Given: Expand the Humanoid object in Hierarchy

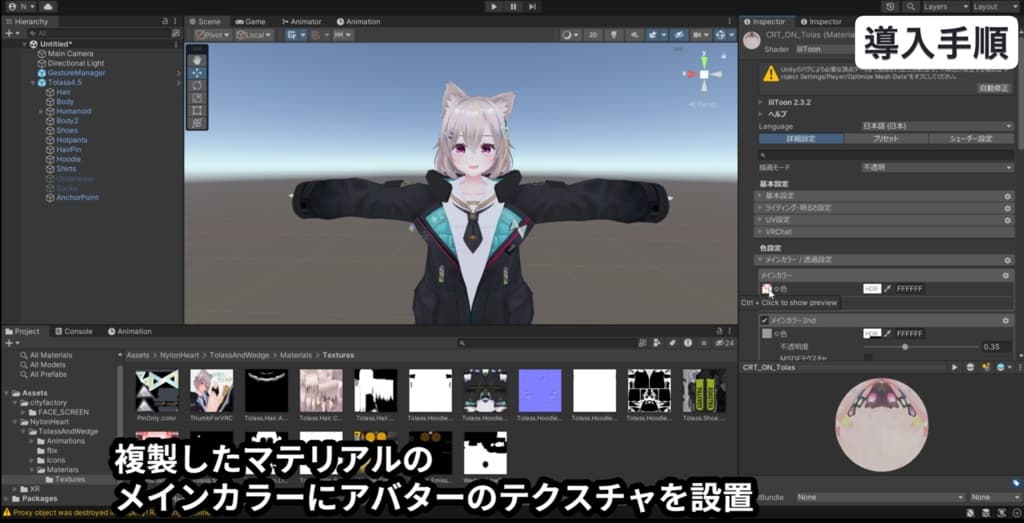Looking at the screenshot, I should (x=41, y=112).
